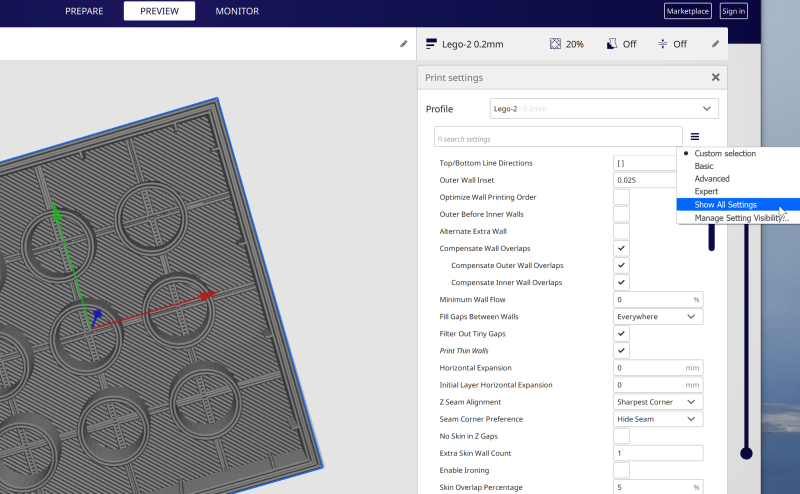Click the green Y axis arrow in viewport

pyautogui.click(x=57, y=212)
